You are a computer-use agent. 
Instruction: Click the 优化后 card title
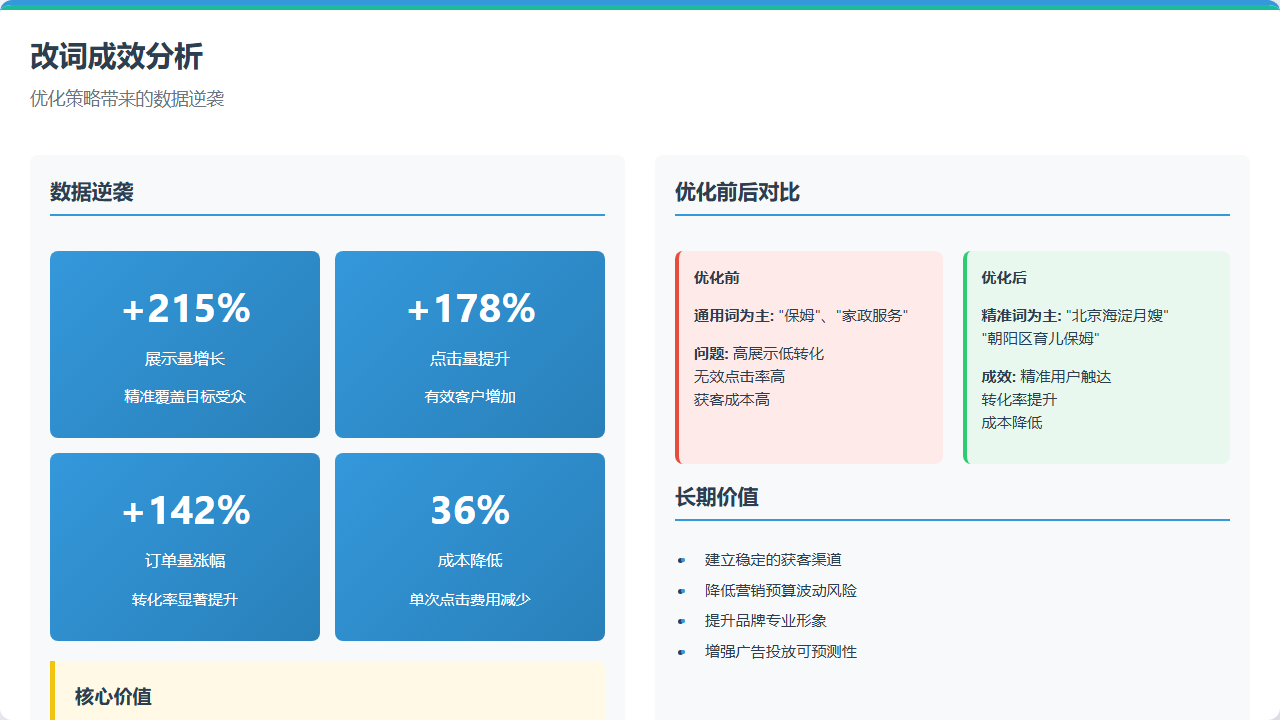[1004, 278]
